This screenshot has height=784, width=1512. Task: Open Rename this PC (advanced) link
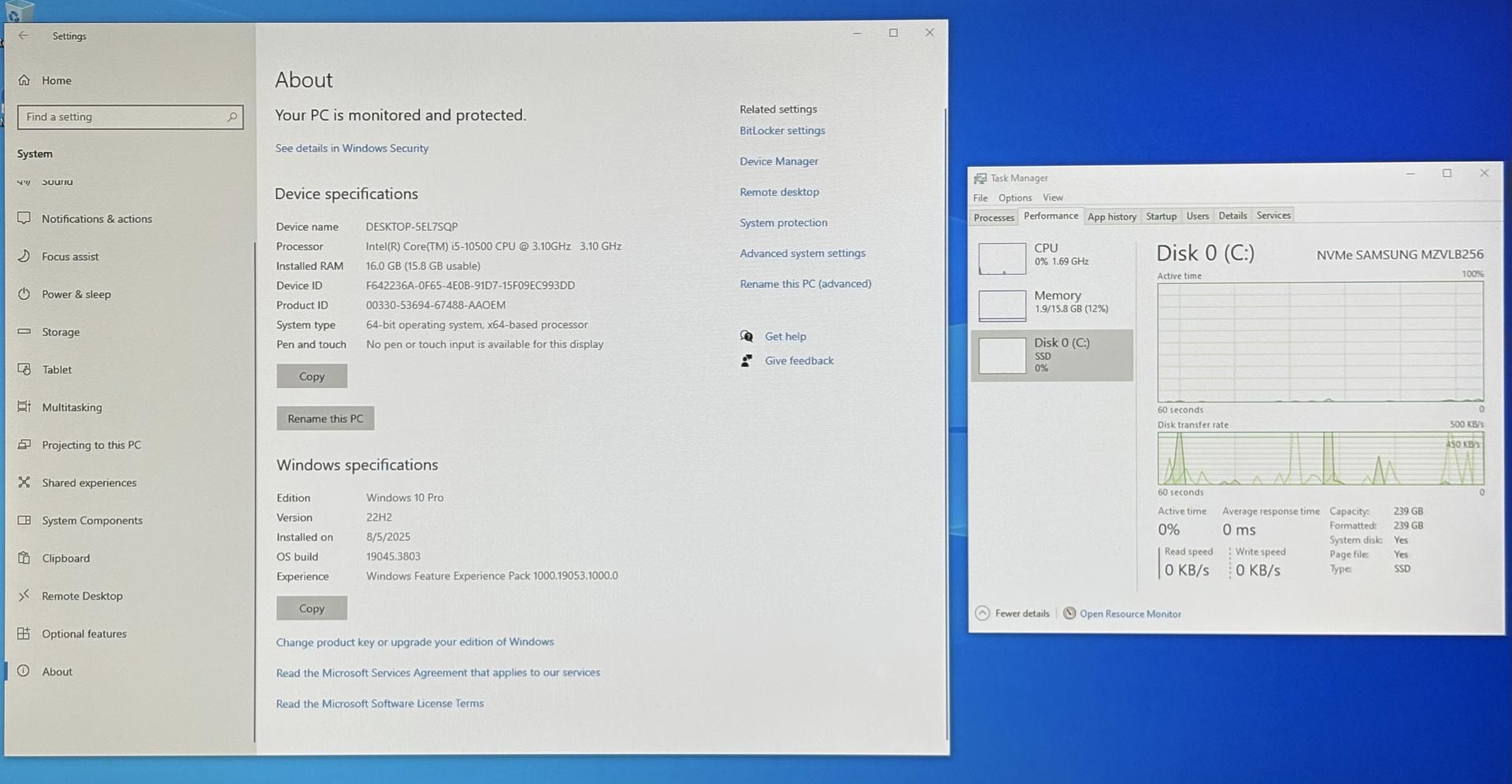[x=806, y=284]
